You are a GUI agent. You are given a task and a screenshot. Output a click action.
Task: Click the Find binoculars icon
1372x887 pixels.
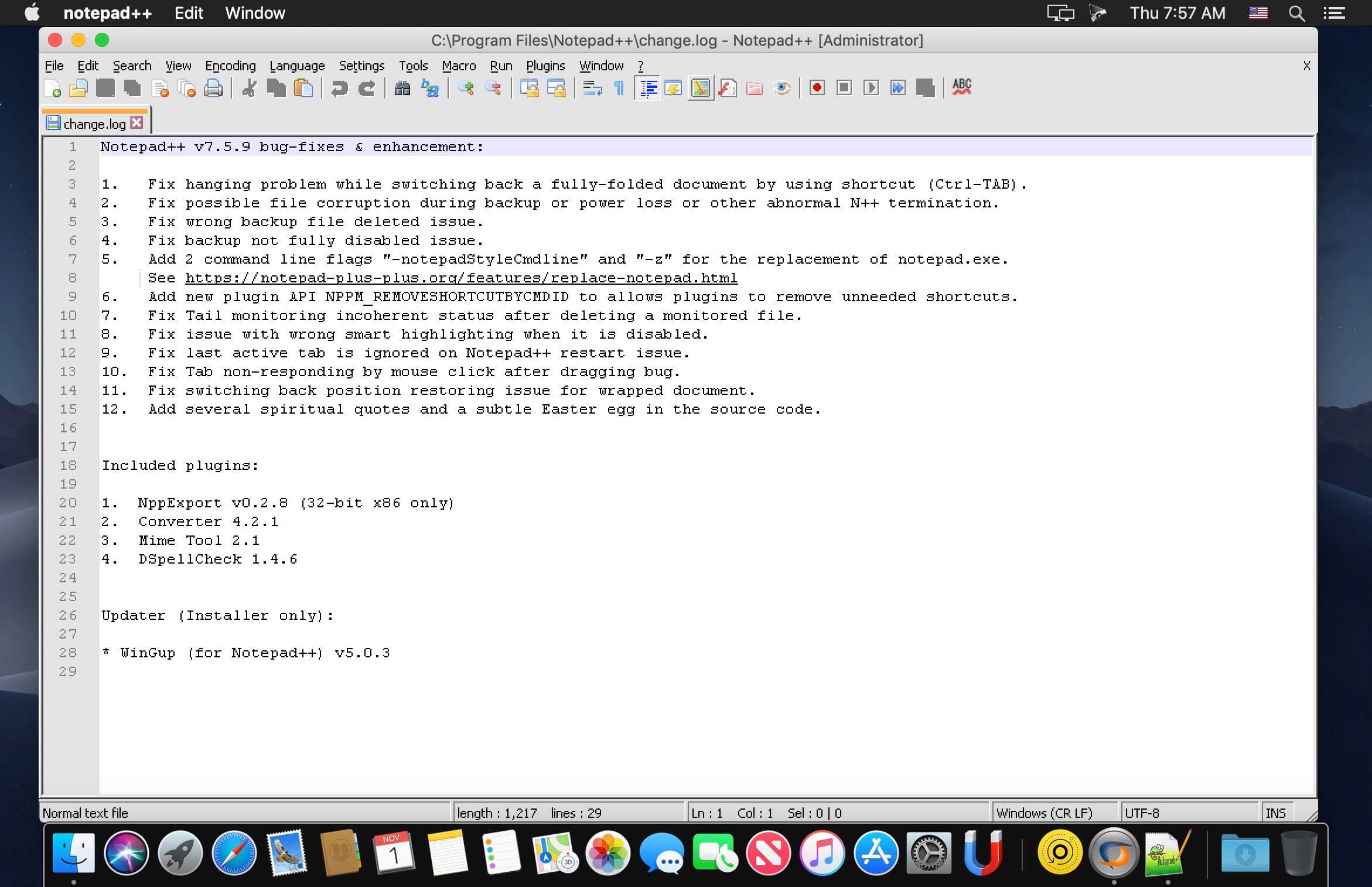pos(402,88)
